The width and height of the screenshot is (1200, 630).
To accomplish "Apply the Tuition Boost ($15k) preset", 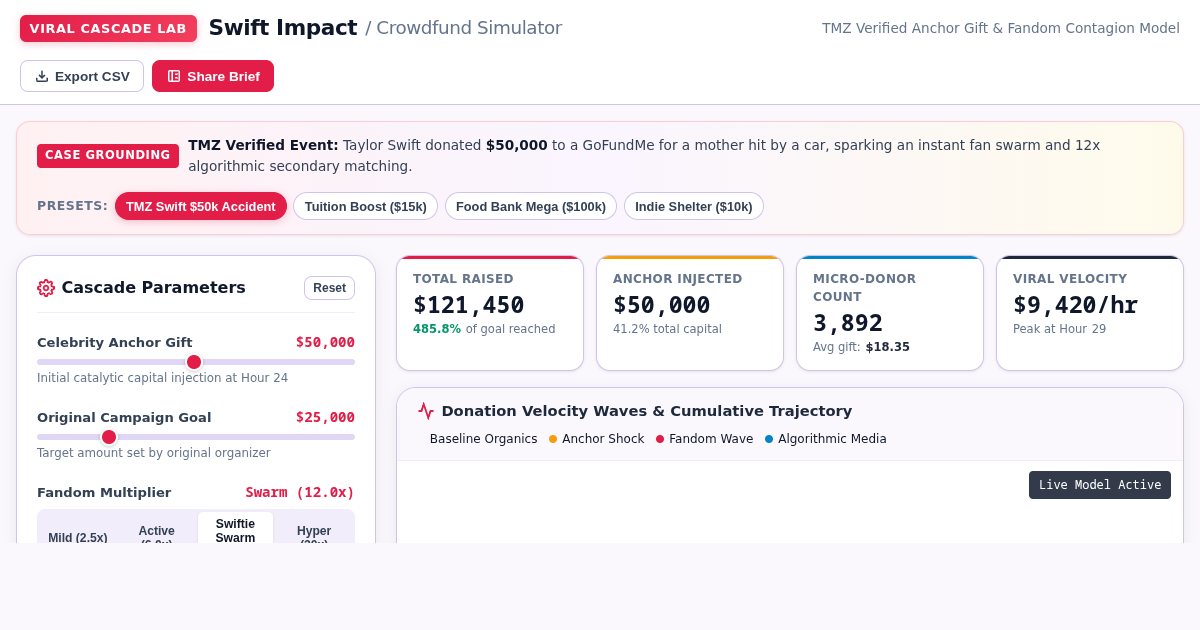I will (x=366, y=206).
